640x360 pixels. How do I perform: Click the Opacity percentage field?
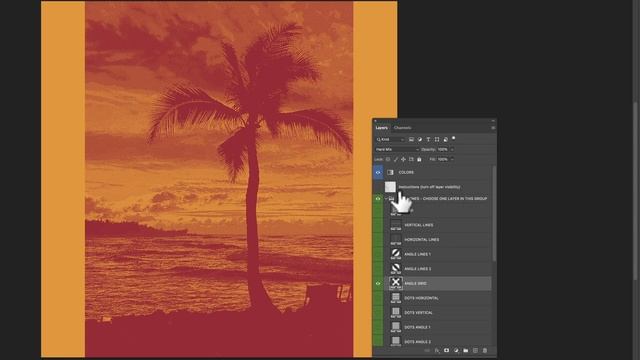(x=442, y=149)
